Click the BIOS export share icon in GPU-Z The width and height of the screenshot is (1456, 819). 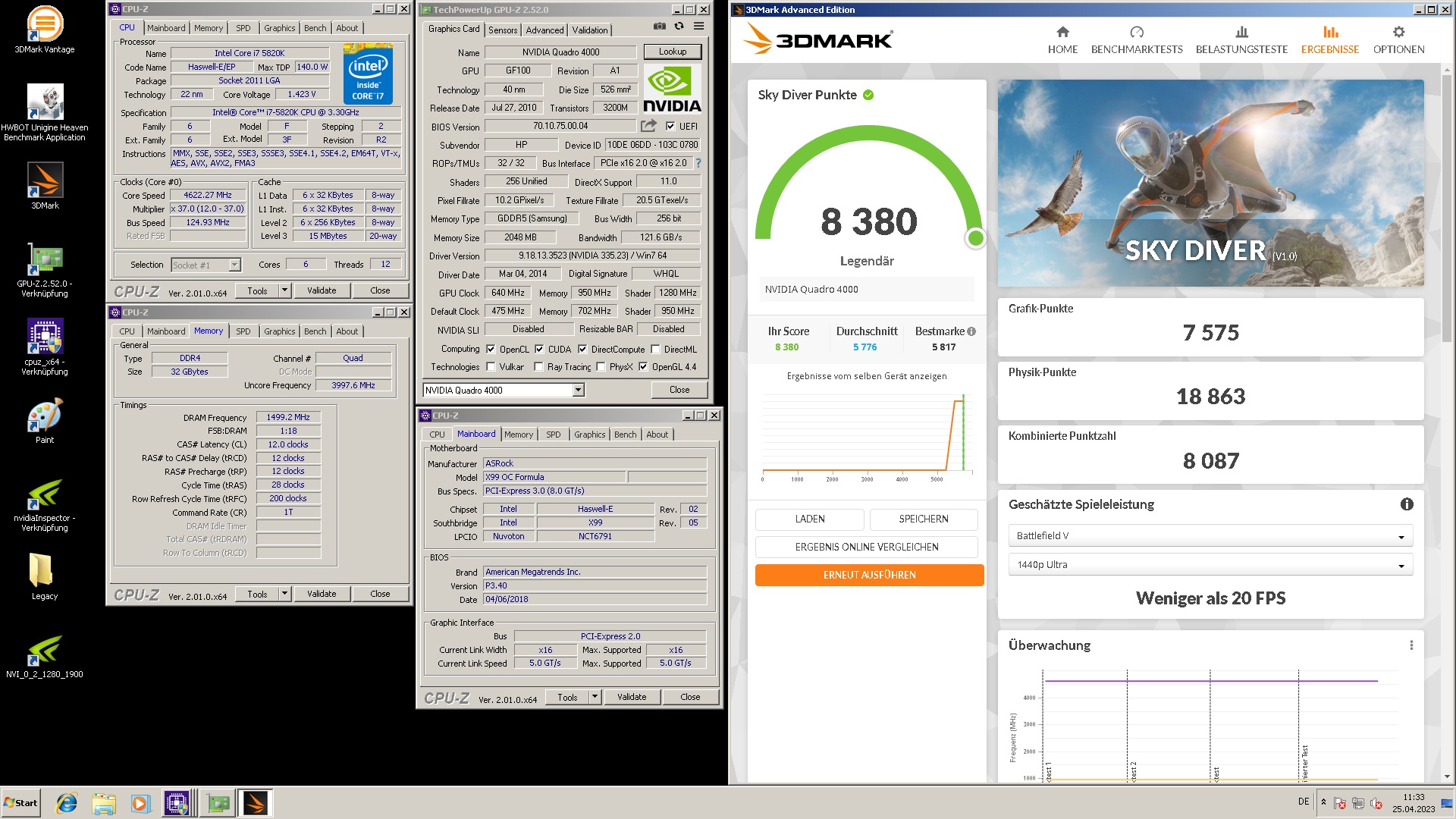pos(648,126)
